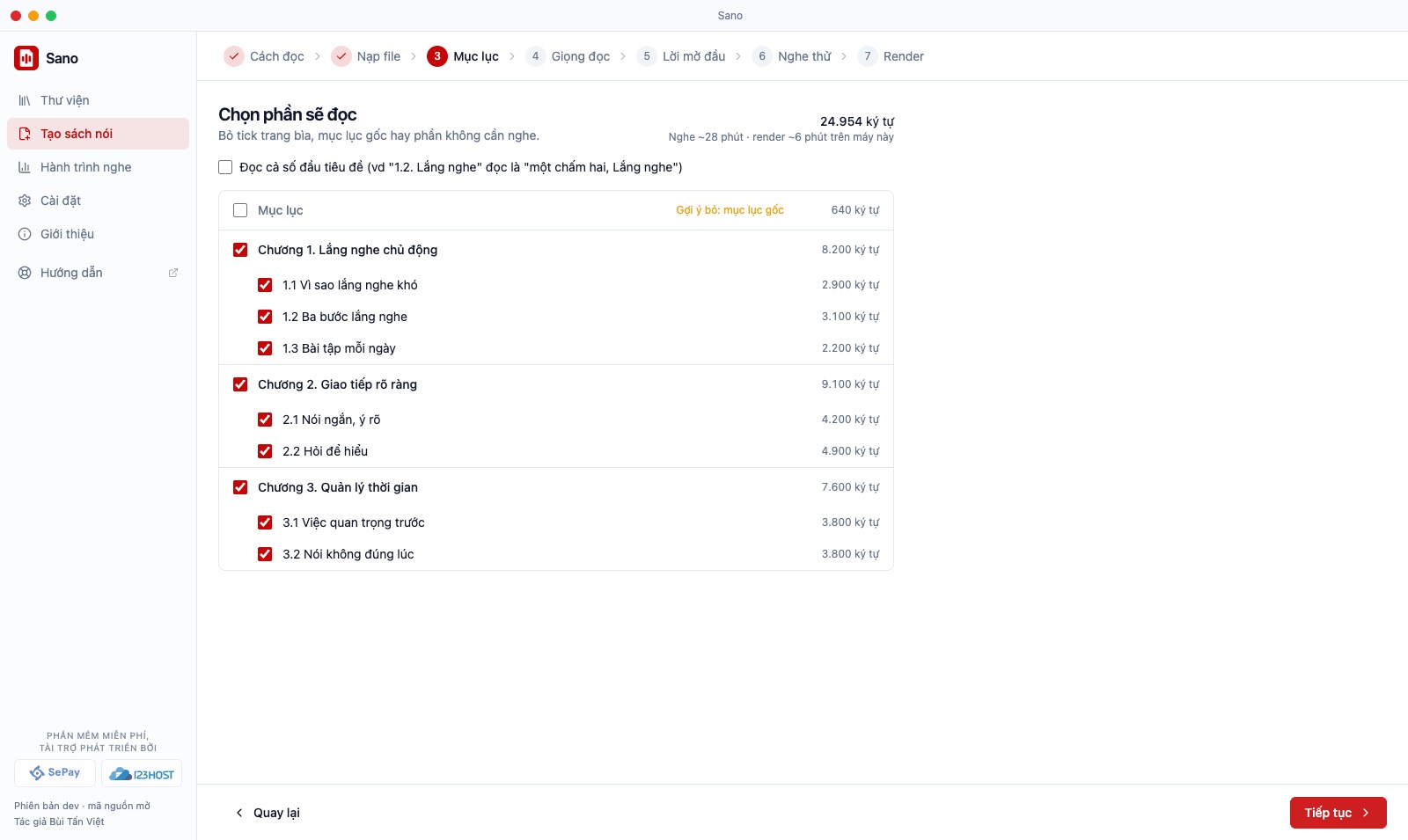The height and width of the screenshot is (840, 1408).
Task: Click the 123HOST sponsor logo
Action: [142, 773]
